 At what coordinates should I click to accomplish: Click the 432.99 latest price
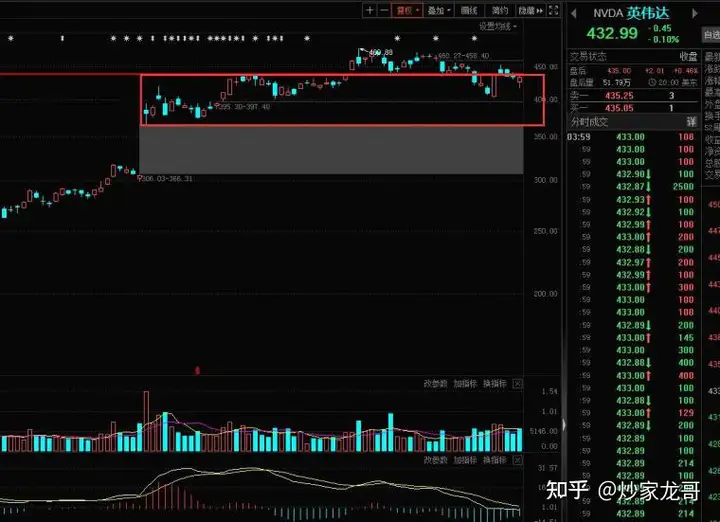pyautogui.click(x=612, y=34)
